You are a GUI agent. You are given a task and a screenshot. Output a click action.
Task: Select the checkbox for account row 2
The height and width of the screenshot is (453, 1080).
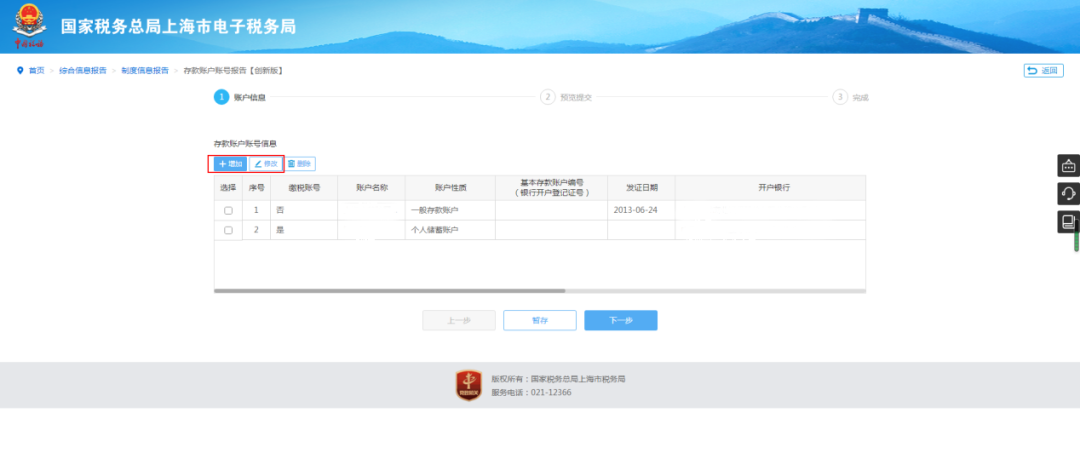click(228, 230)
